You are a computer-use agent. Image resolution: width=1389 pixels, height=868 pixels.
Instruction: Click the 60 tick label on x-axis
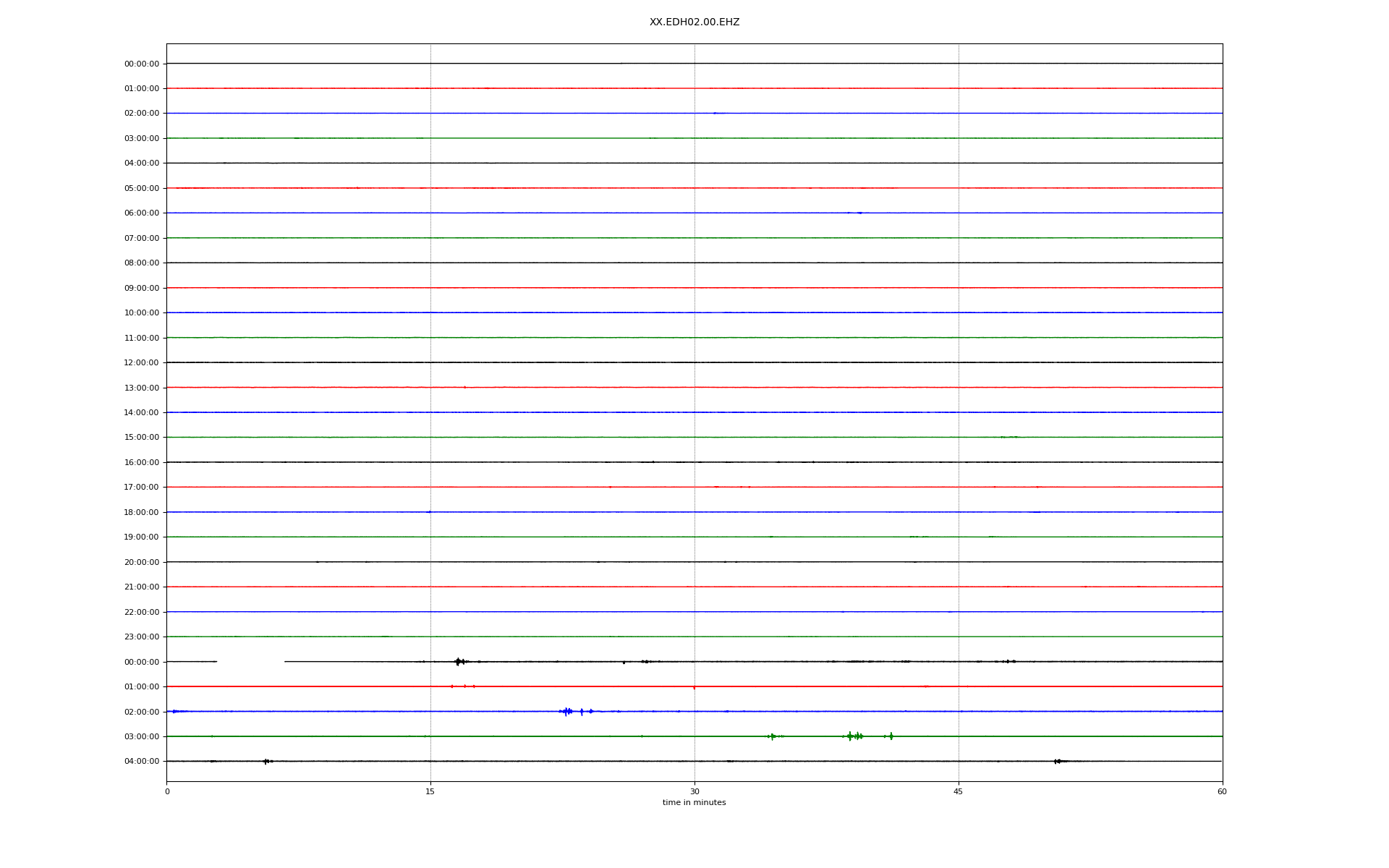click(1222, 791)
